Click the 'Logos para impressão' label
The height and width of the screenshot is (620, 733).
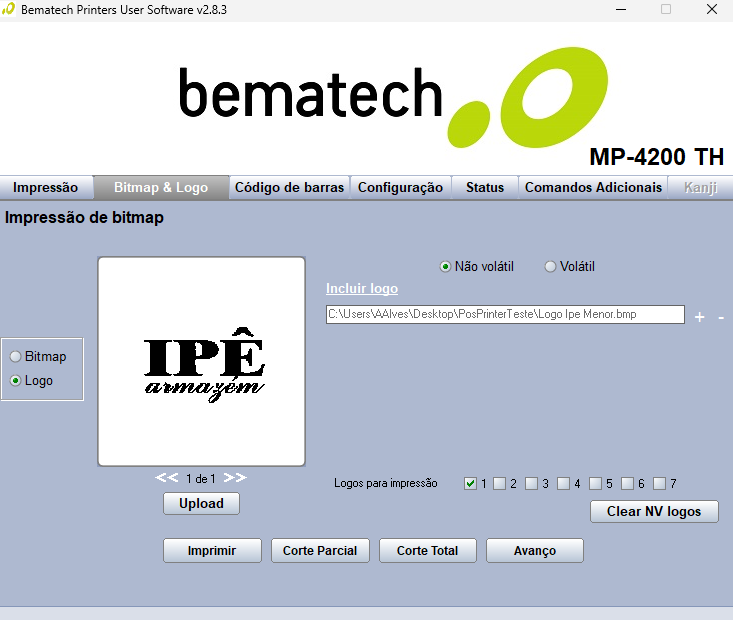click(x=386, y=483)
